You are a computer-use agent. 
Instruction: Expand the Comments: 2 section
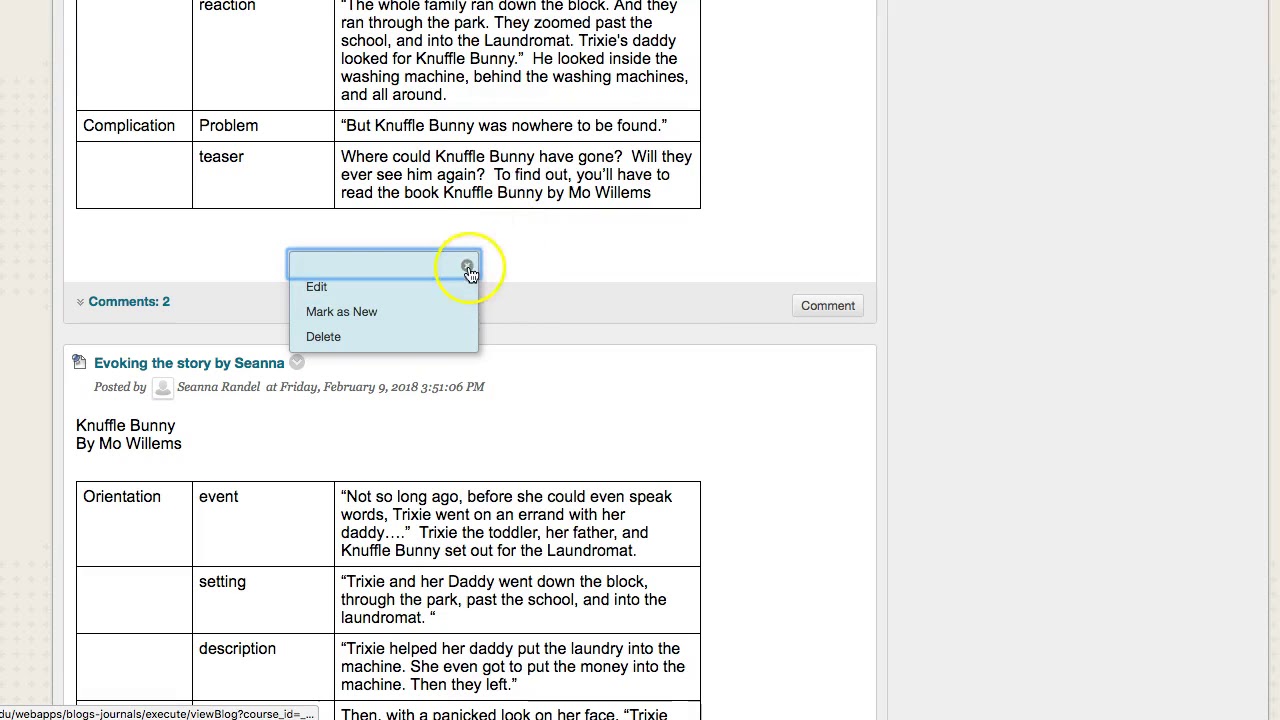coord(129,302)
